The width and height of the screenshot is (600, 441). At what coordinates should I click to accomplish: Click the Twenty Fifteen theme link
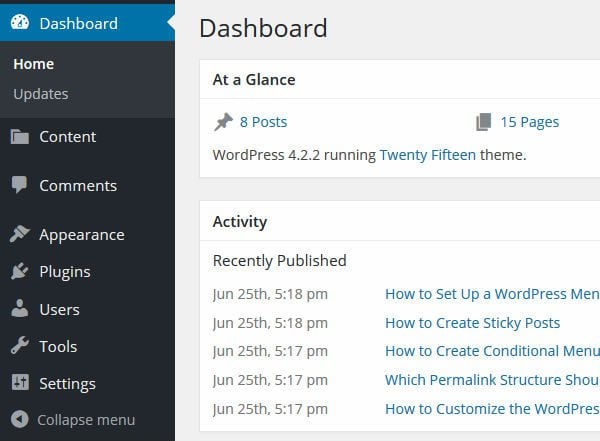coord(427,155)
